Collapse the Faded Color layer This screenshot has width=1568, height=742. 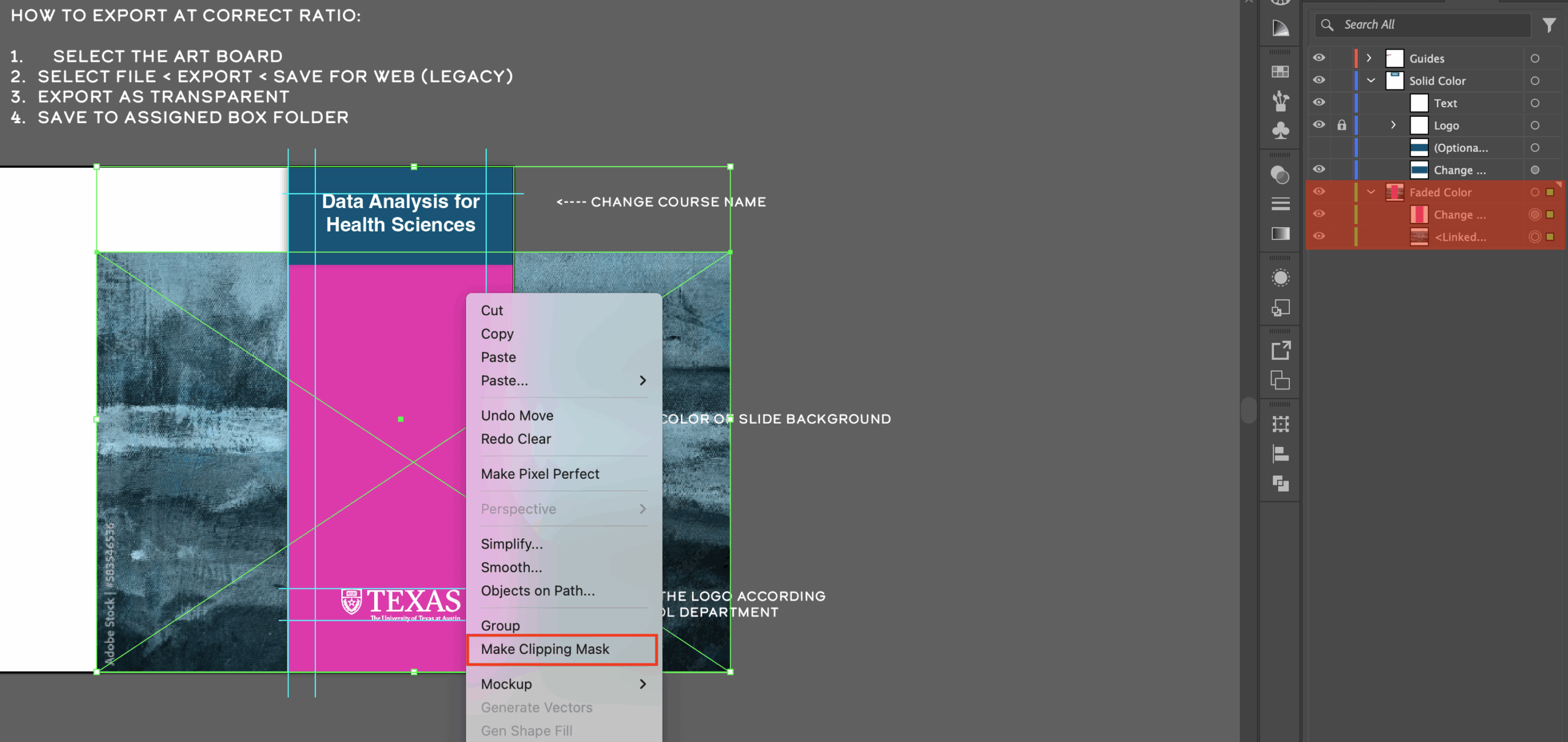[x=1371, y=192]
